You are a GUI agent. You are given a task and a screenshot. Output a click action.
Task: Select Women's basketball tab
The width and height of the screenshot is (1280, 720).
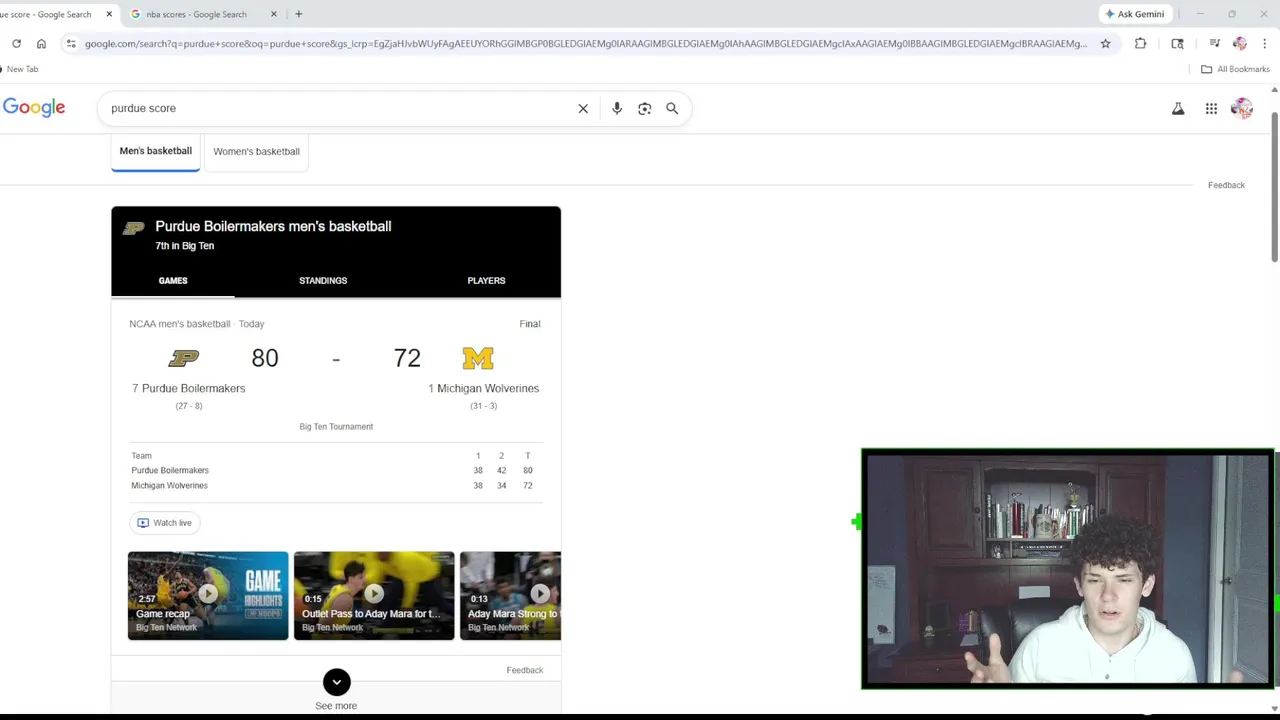click(x=256, y=151)
